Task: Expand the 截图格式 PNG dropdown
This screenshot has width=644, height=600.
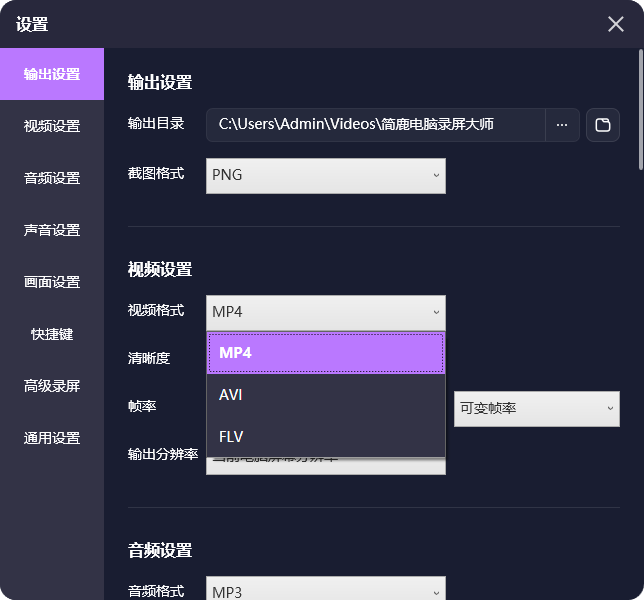Action: 326,176
